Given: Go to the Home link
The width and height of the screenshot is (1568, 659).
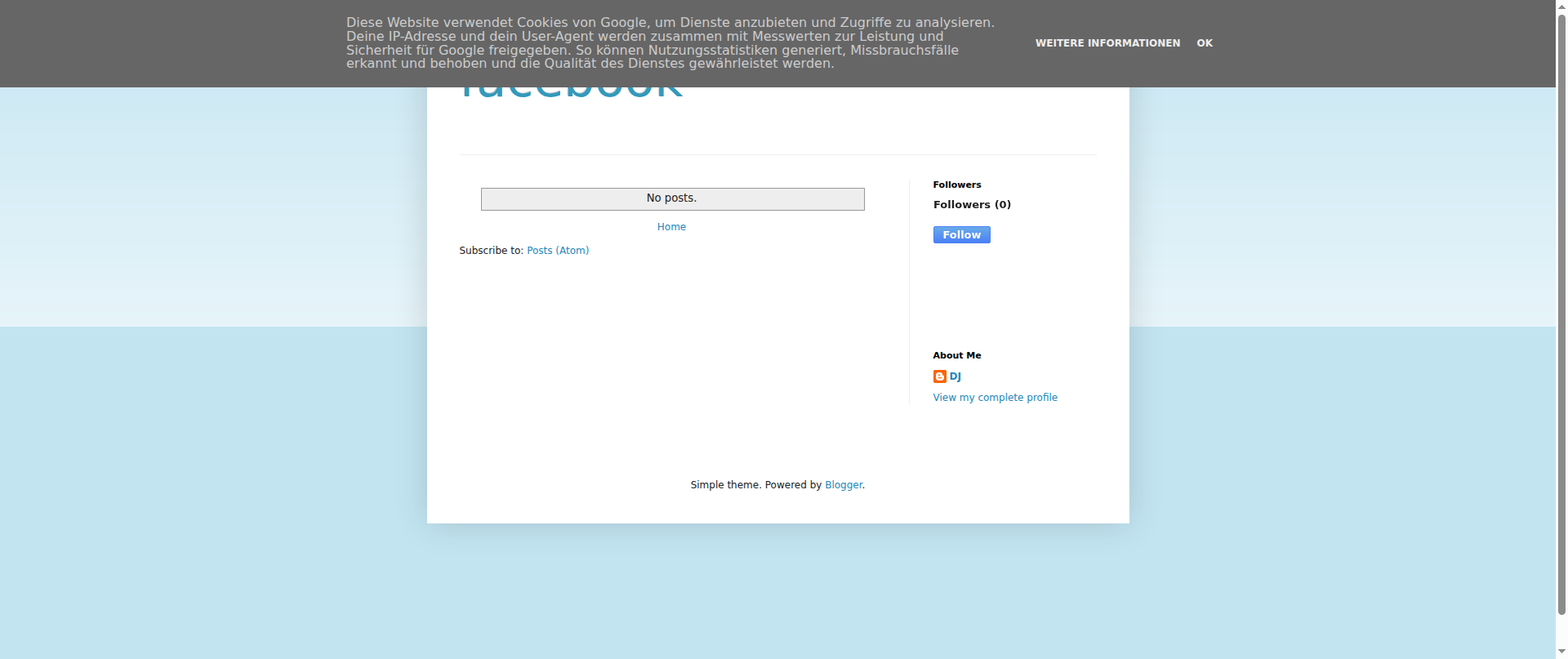Looking at the screenshot, I should click(671, 227).
